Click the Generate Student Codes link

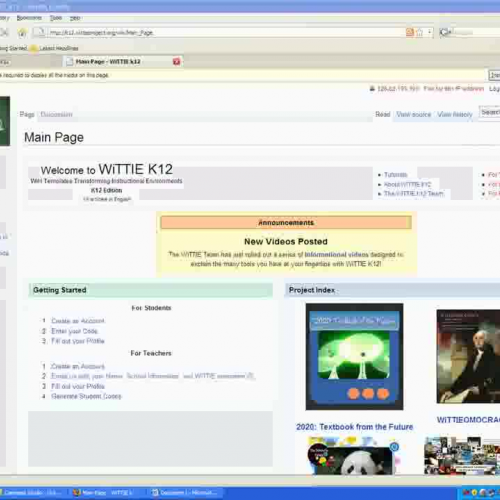[x=86, y=396]
